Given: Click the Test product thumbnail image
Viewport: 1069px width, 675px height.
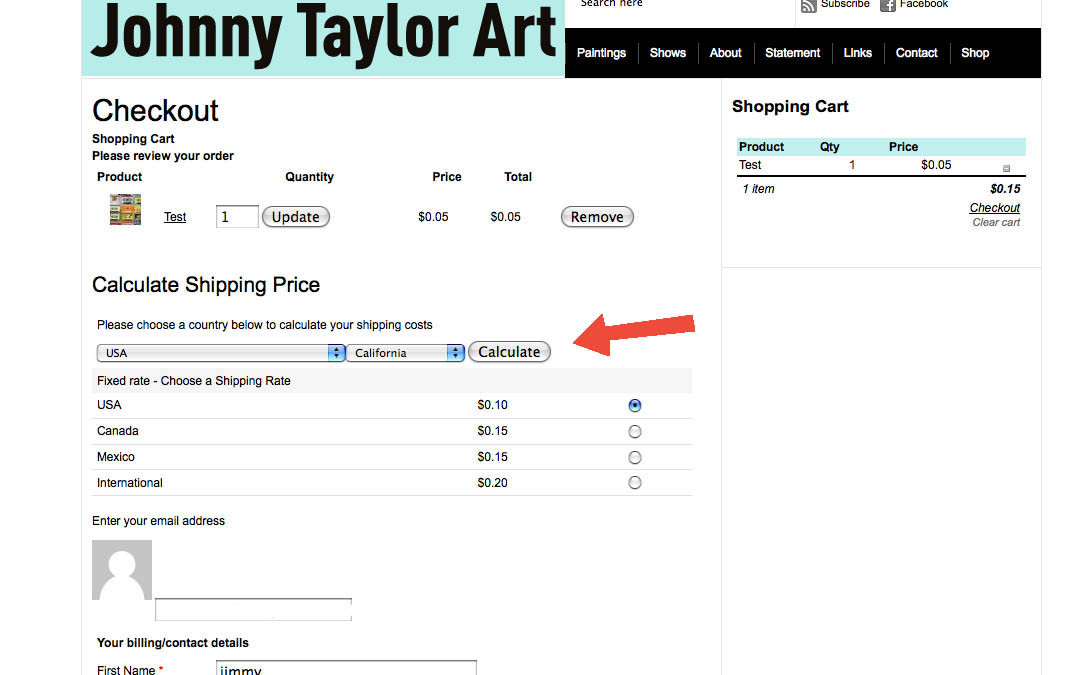Looking at the screenshot, I should tap(125, 209).
